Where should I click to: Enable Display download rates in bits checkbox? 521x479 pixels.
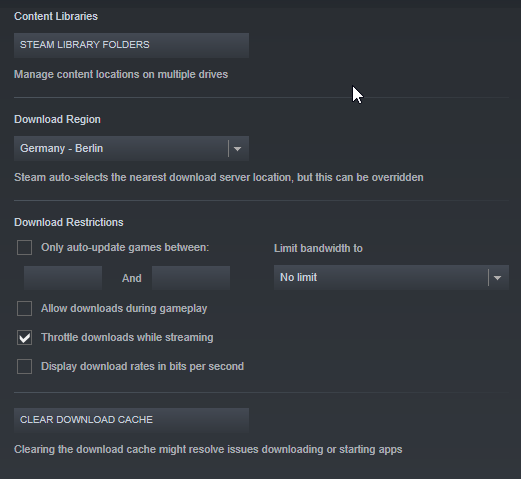click(24, 366)
